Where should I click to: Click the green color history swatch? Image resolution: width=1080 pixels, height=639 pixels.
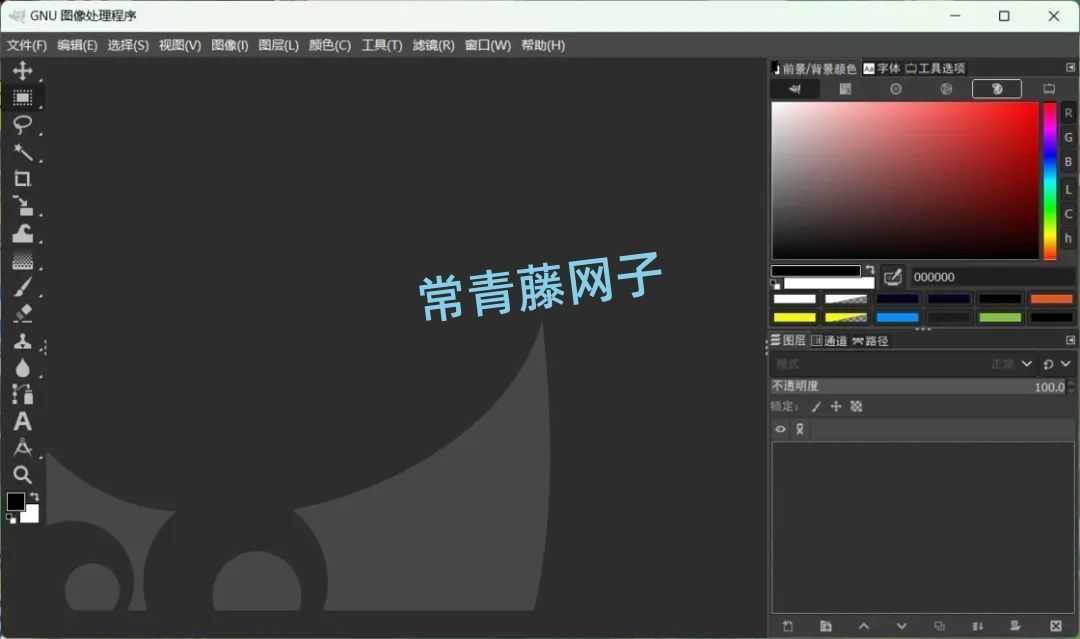click(999, 317)
